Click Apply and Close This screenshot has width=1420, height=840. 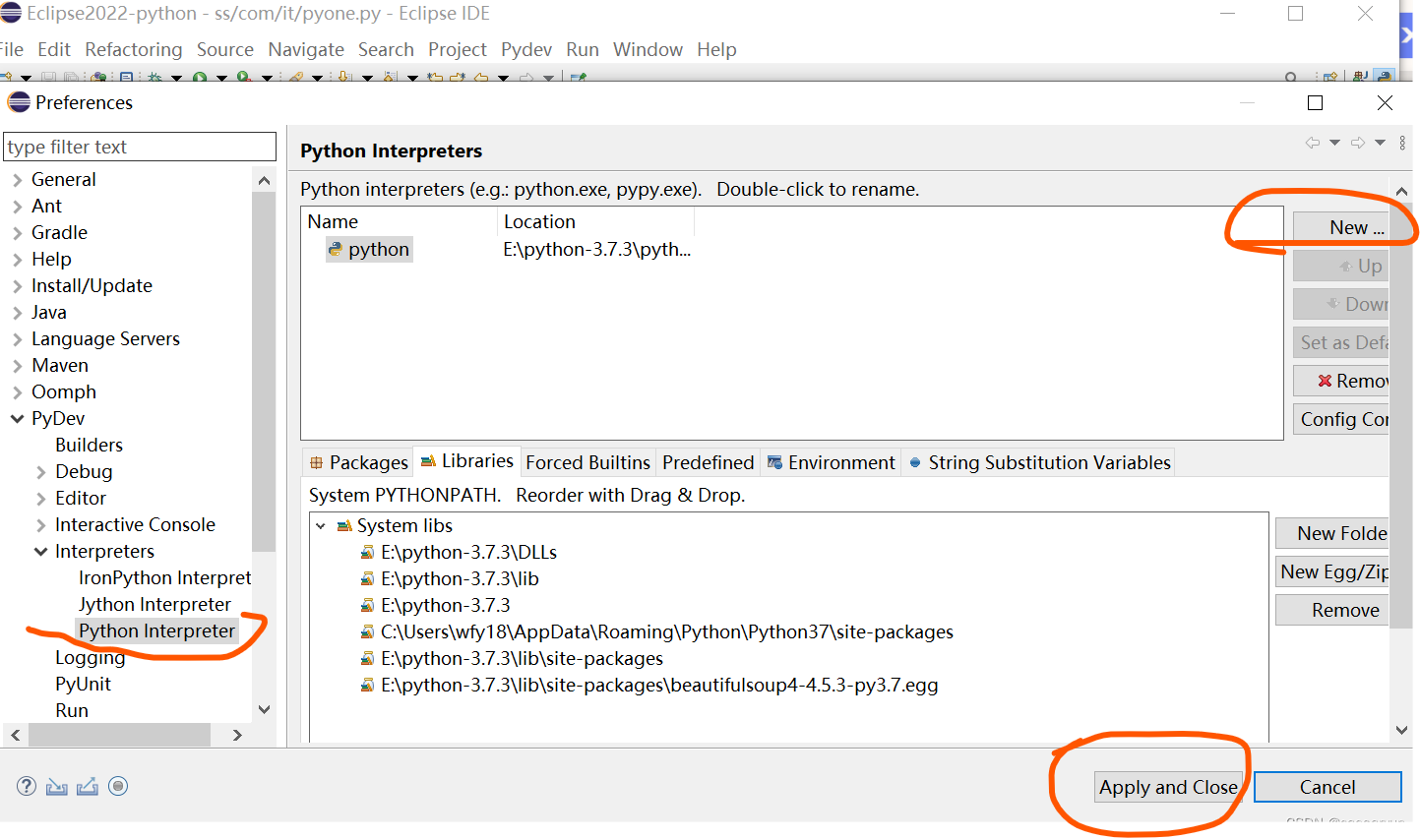1168,787
